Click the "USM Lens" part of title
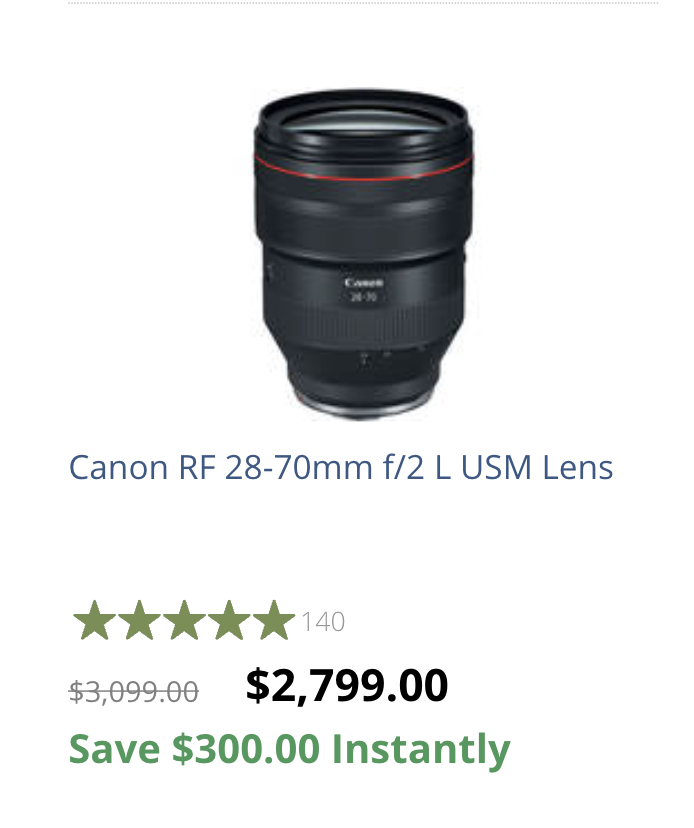Screen dimensions: 694x828 click(537, 467)
